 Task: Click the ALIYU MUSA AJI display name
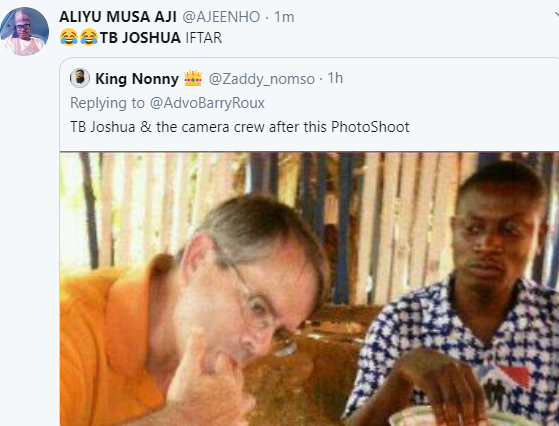click(118, 17)
